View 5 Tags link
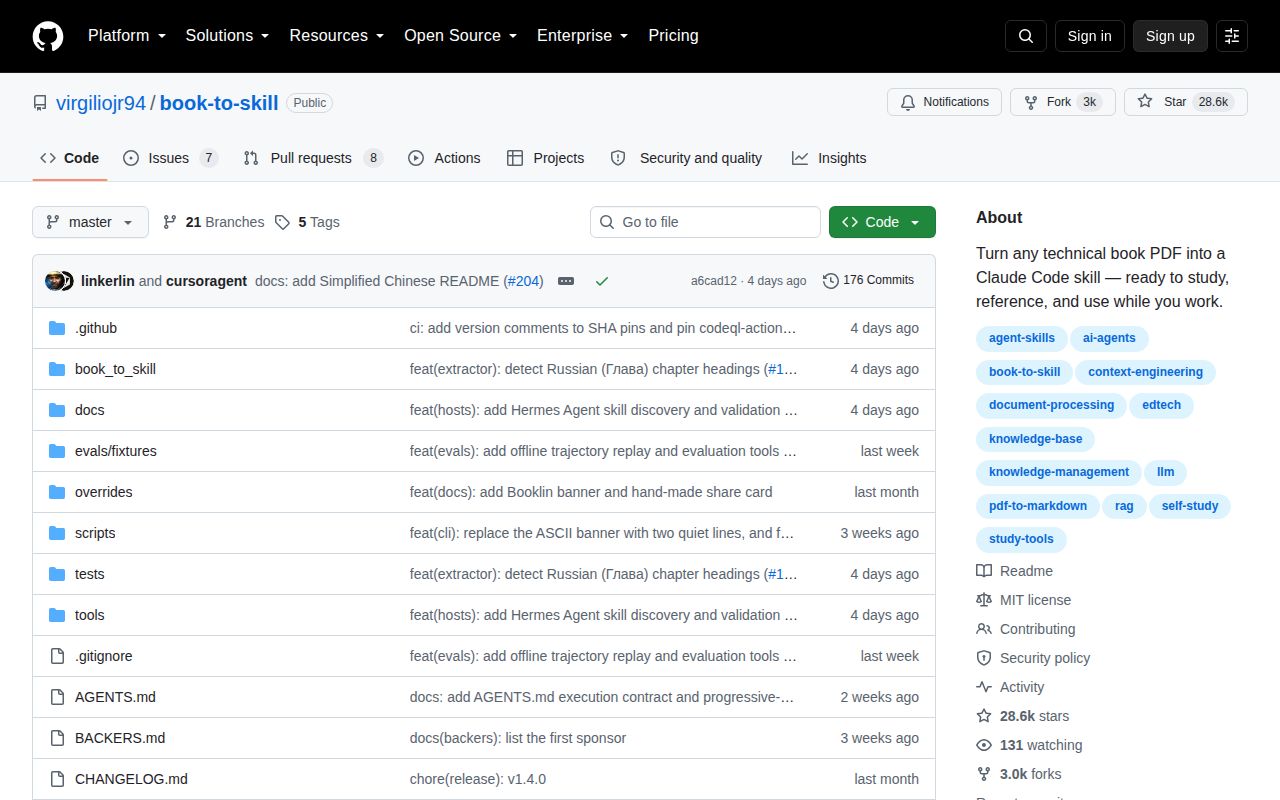The height and width of the screenshot is (800, 1280). click(307, 222)
